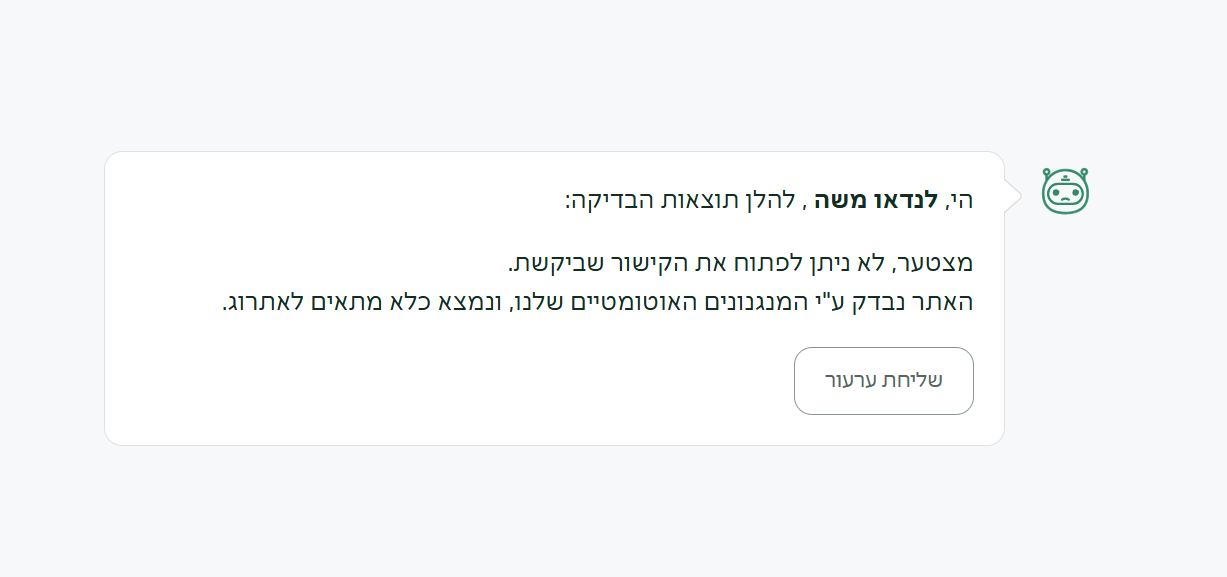Click the emblem on the robot's forehead
This screenshot has width=1227, height=577.
coord(1065,180)
